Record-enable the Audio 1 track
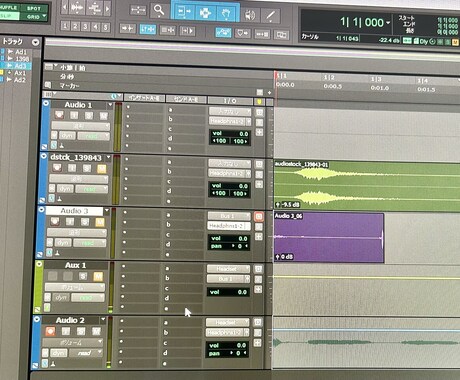460x380 pixels. [x=59, y=115]
